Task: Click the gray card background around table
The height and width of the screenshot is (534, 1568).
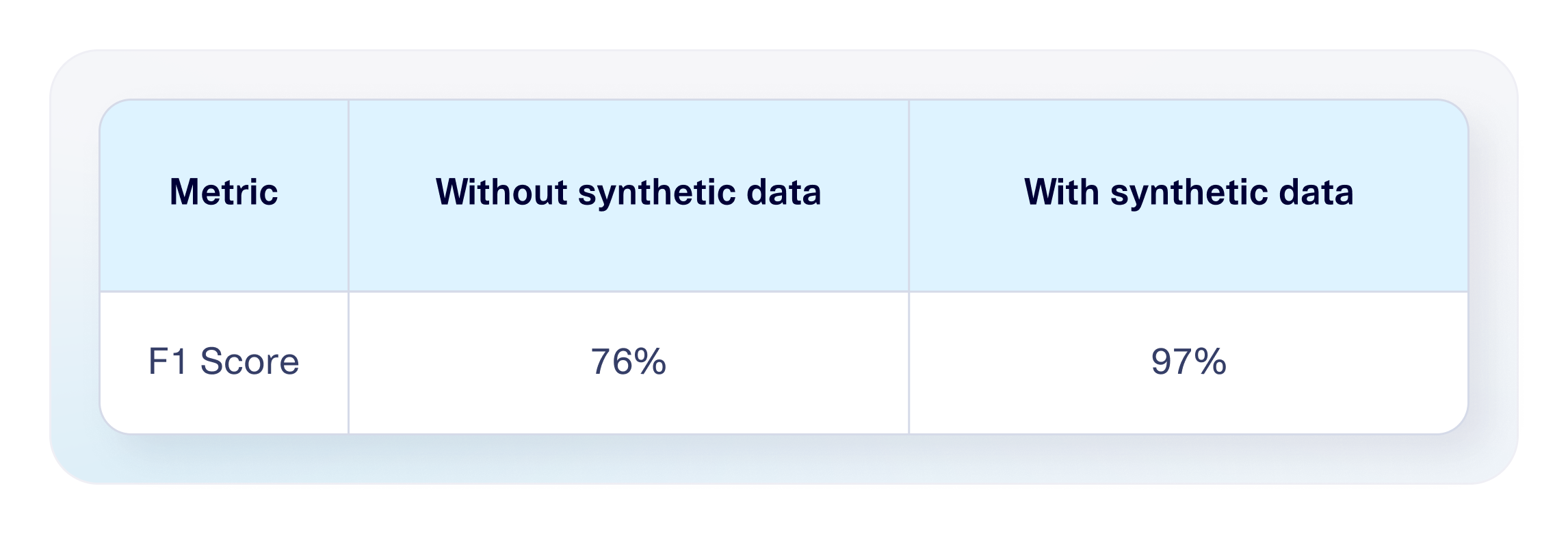Action: (784, 74)
